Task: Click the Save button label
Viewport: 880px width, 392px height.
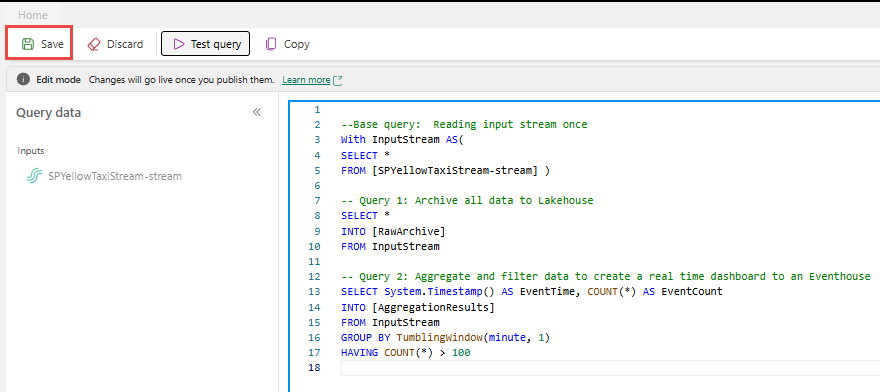Action: pyautogui.click(x=52, y=44)
